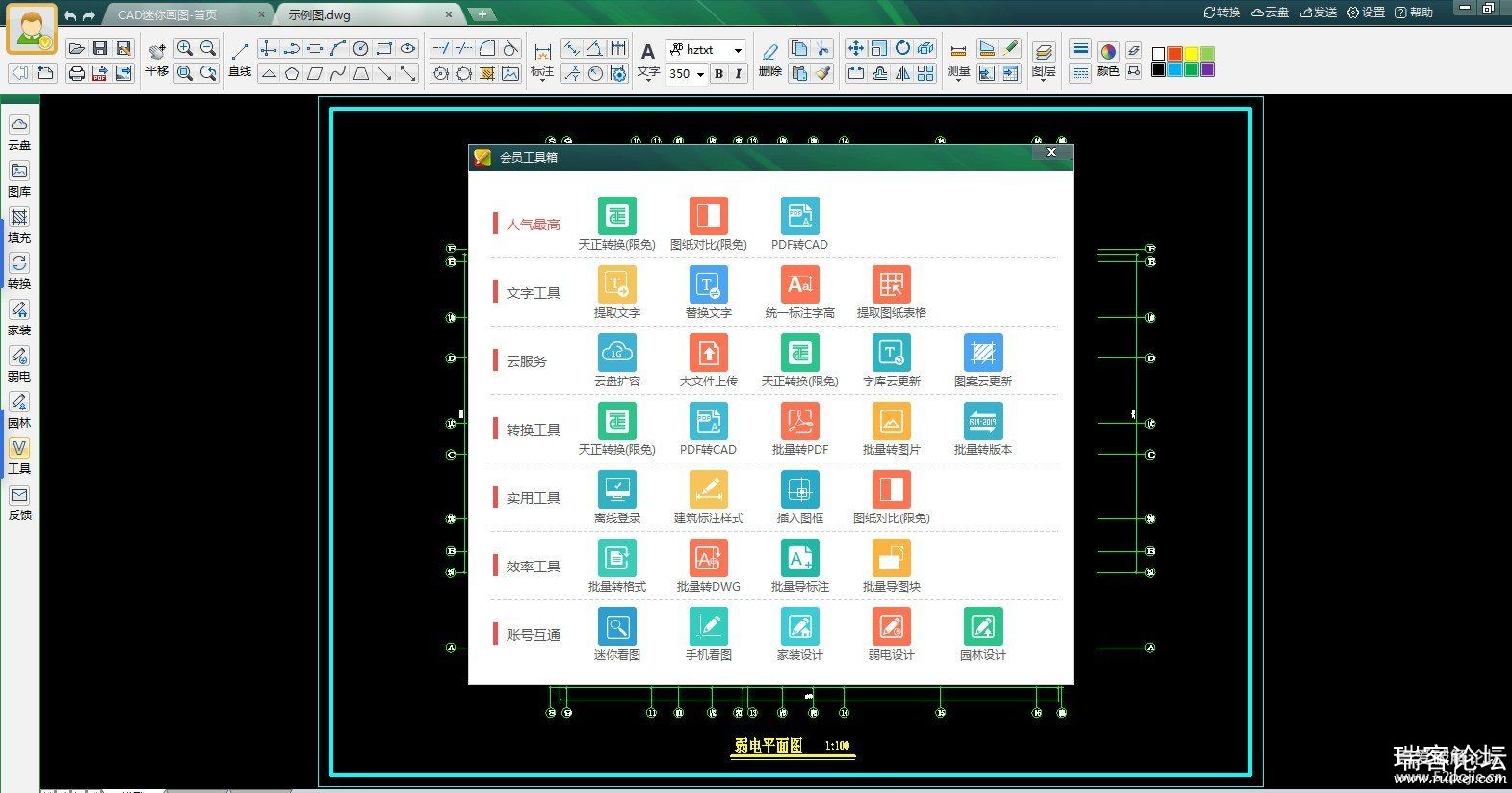Toggle italic text formatting
This screenshot has width=1512, height=793.
[x=739, y=73]
